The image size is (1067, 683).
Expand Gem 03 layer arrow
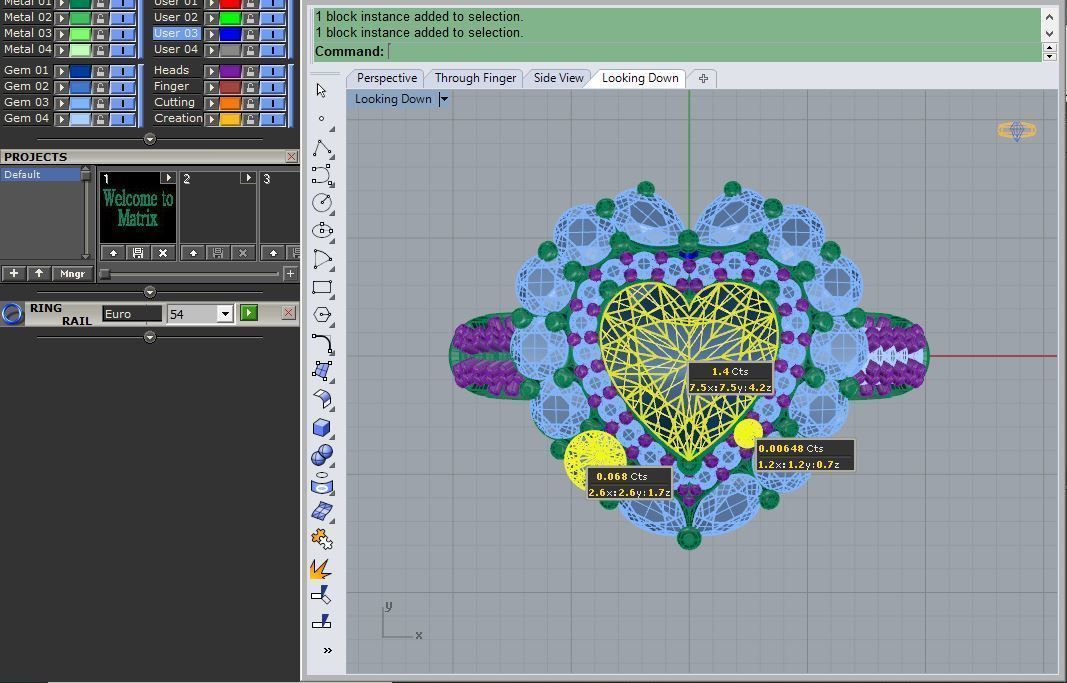61,103
